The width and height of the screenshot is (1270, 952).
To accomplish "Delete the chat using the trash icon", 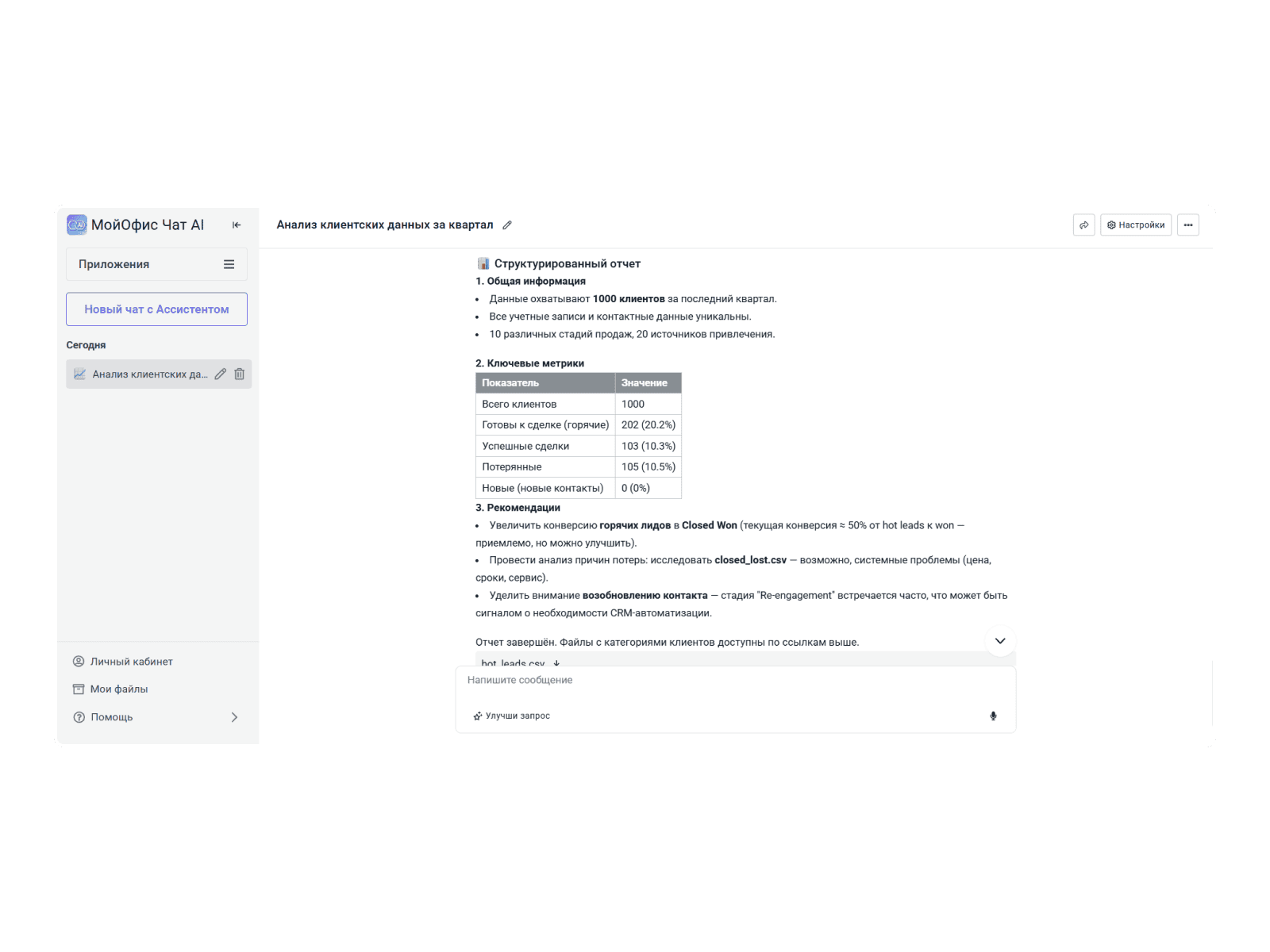I will [240, 374].
